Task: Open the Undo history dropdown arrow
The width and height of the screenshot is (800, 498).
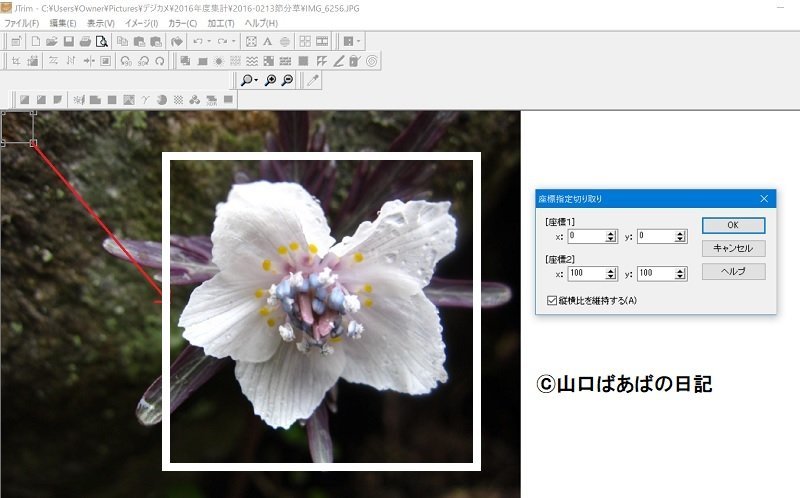Action: click(209, 41)
